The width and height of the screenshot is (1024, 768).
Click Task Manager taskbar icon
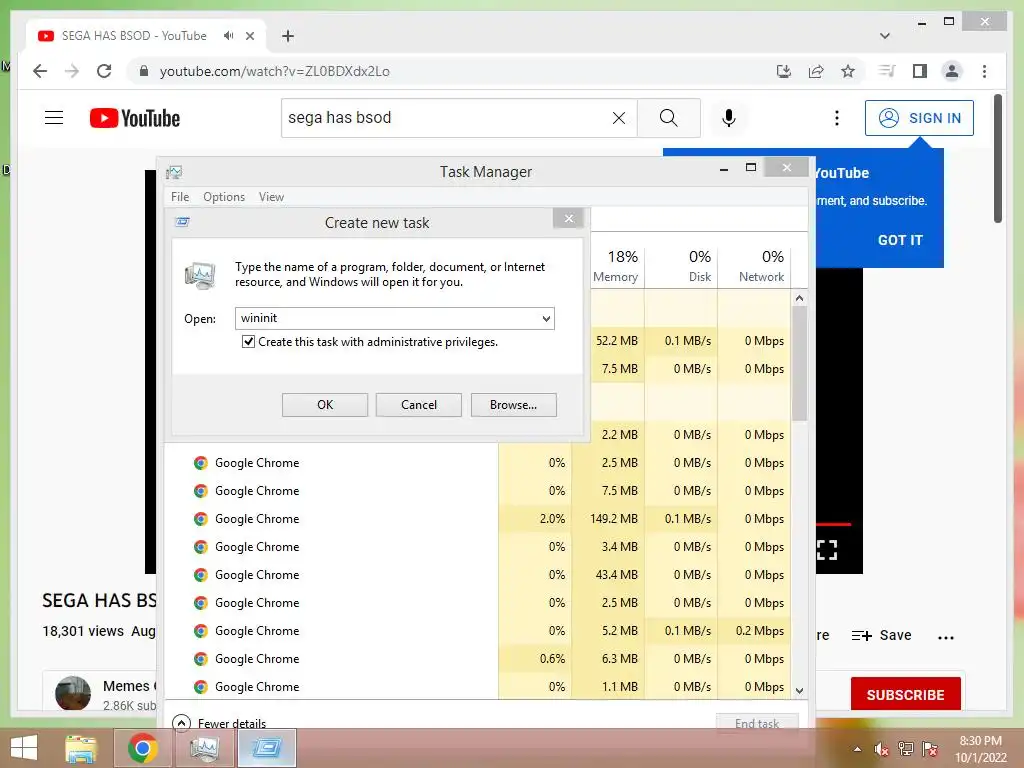click(204, 748)
